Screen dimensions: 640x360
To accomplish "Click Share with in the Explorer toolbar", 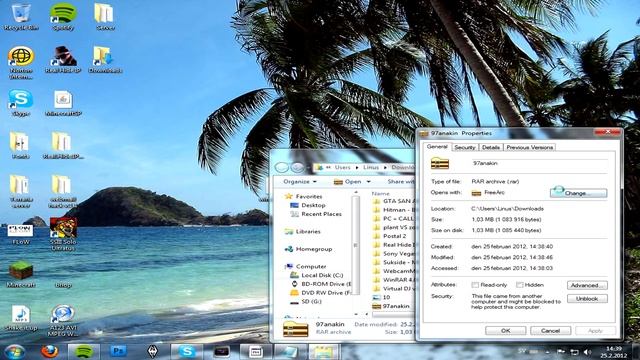I will (401, 182).
